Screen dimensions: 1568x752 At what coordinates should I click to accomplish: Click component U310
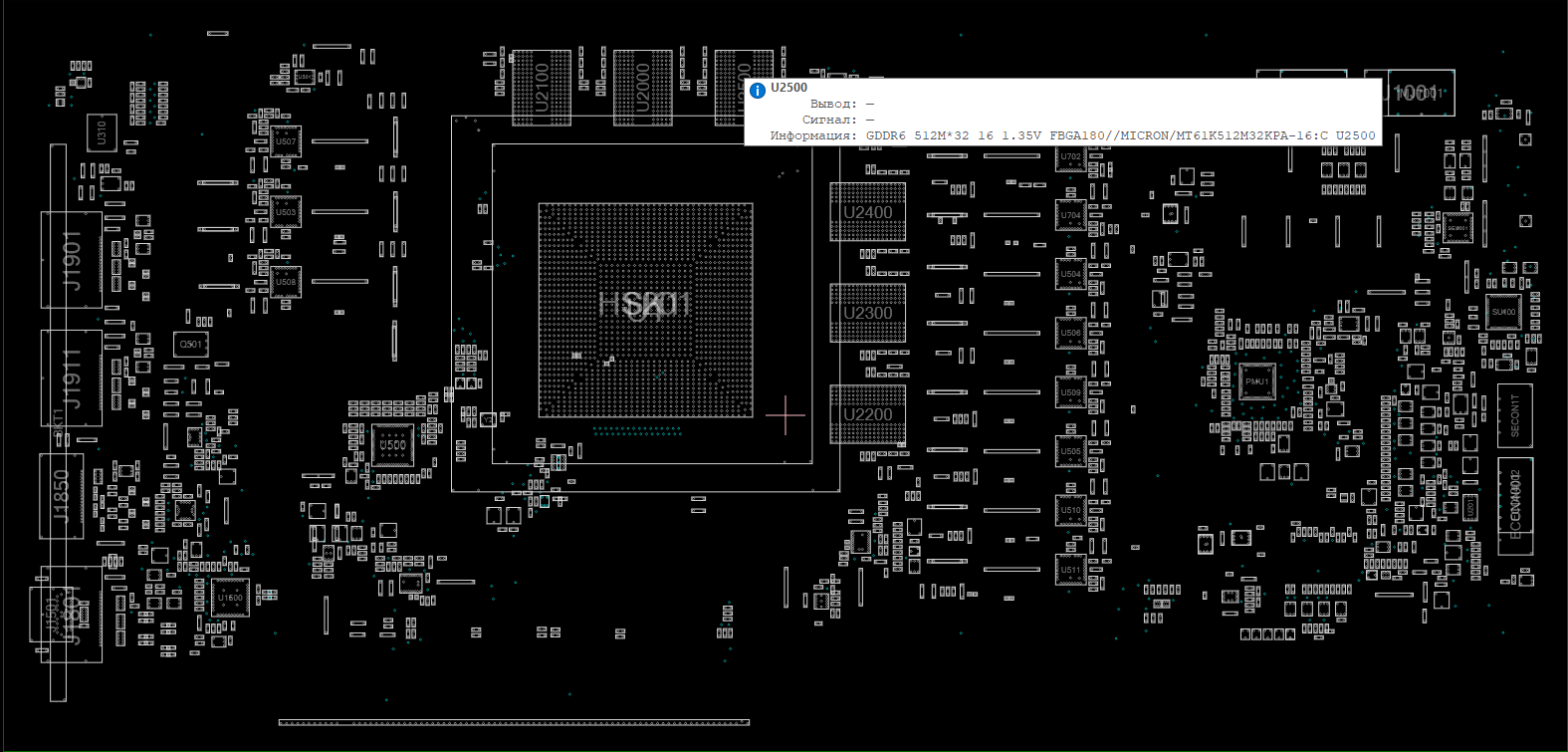pos(102,132)
